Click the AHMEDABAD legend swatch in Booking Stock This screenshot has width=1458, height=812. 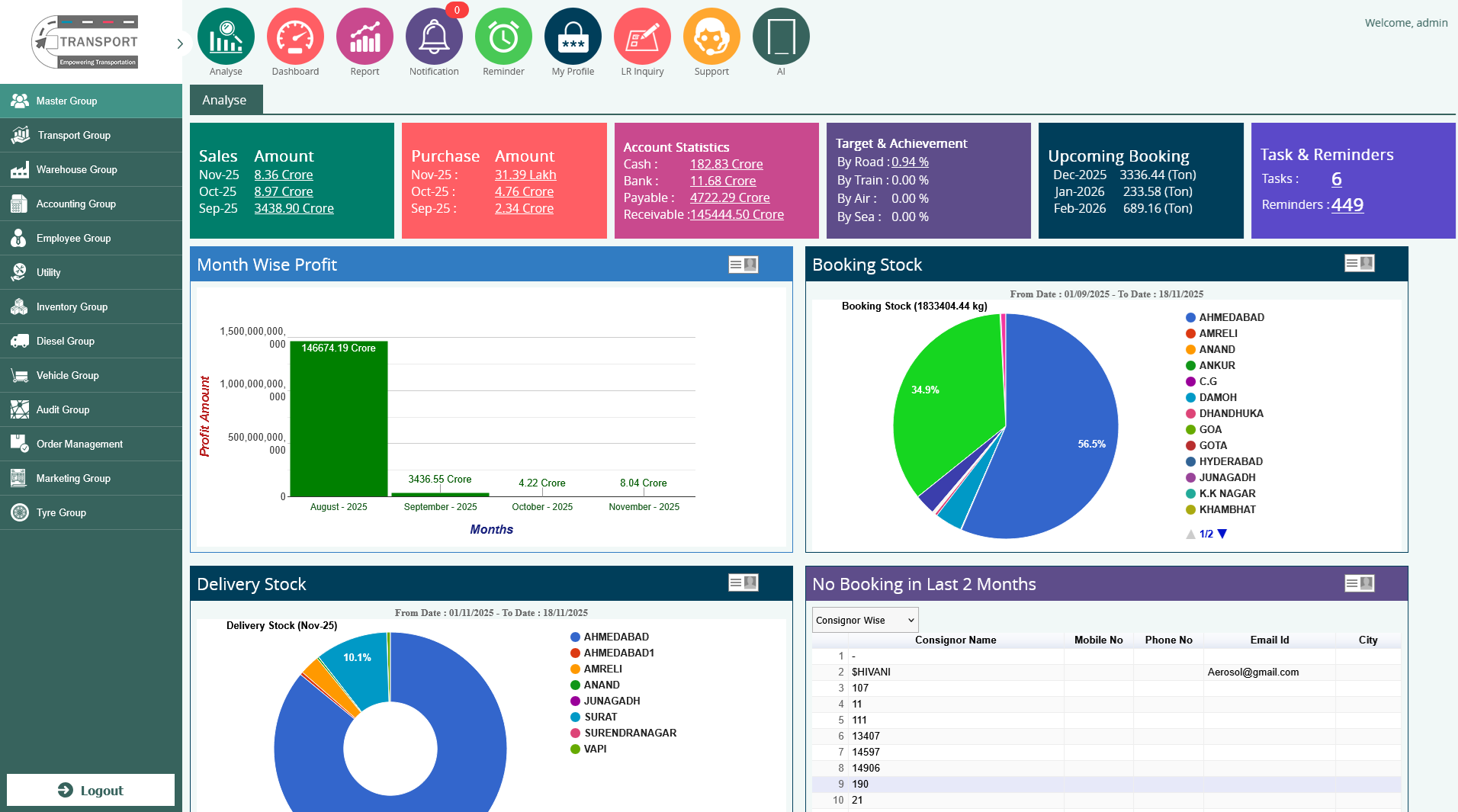point(1190,317)
